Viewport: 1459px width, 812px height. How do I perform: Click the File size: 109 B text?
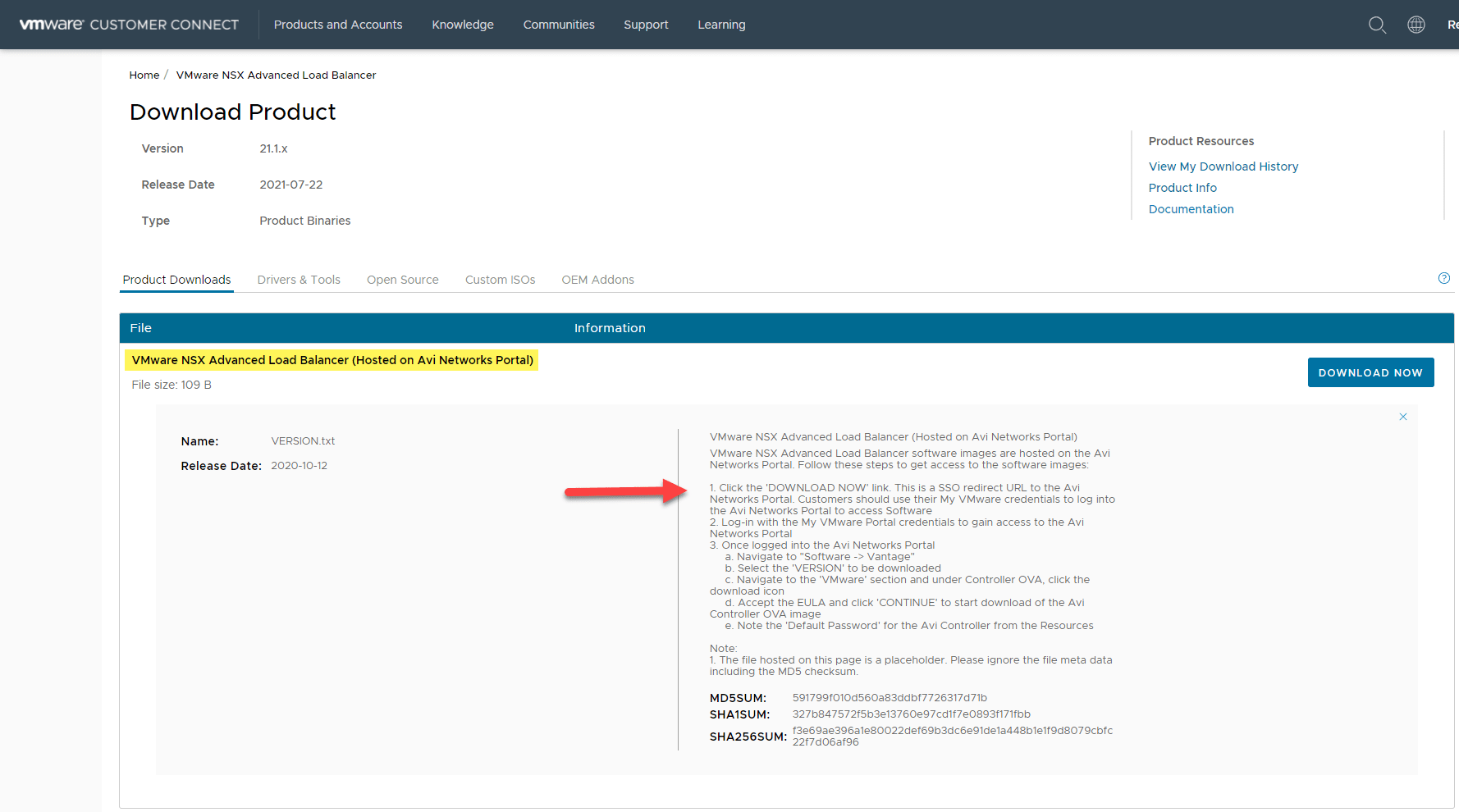[172, 385]
